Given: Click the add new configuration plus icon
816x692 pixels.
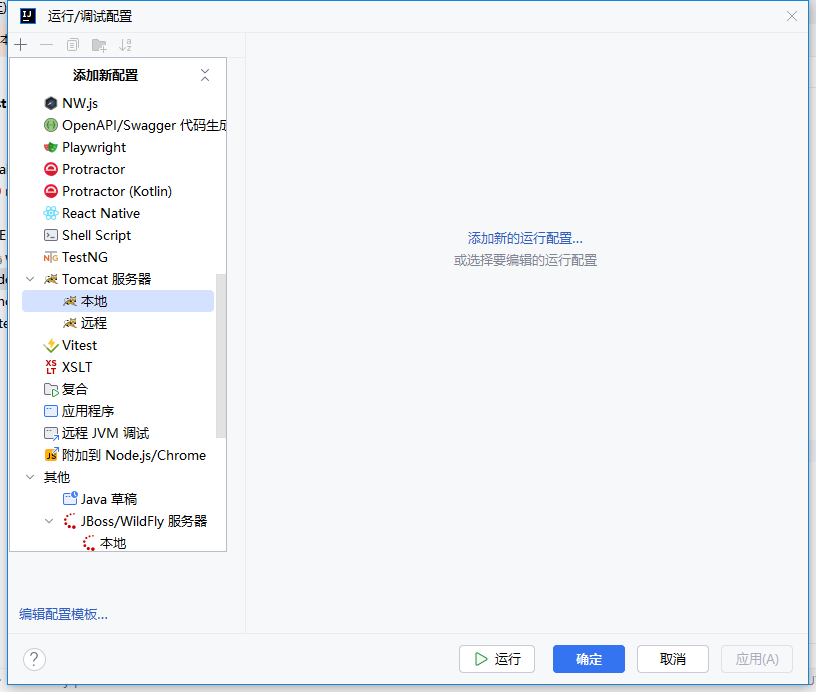Looking at the screenshot, I should pyautogui.click(x=20, y=45).
